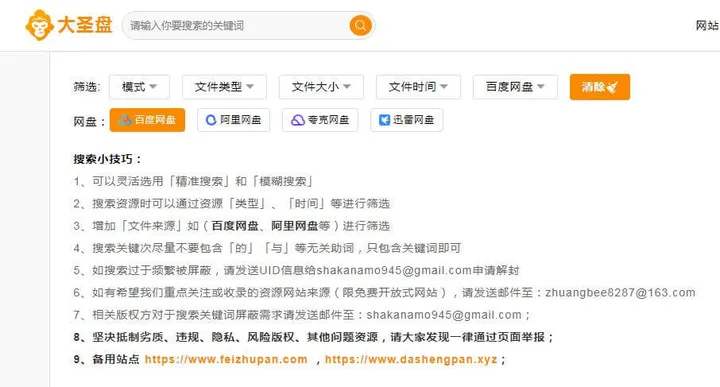720x387 pixels.
Task: Click tip 8 about 页面举报
Action: [x=314, y=337]
